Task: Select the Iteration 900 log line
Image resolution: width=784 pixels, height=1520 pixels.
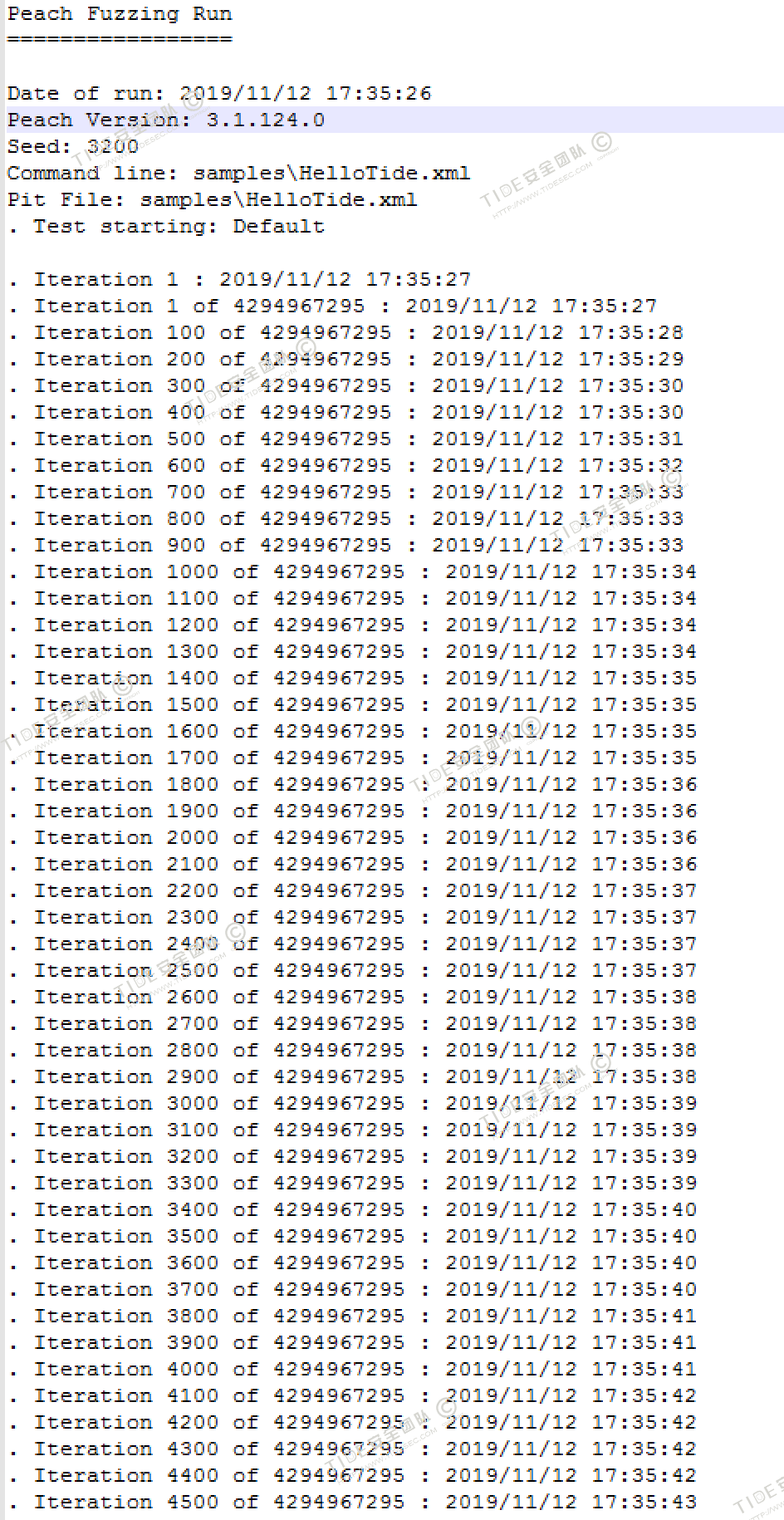Action: tap(345, 545)
